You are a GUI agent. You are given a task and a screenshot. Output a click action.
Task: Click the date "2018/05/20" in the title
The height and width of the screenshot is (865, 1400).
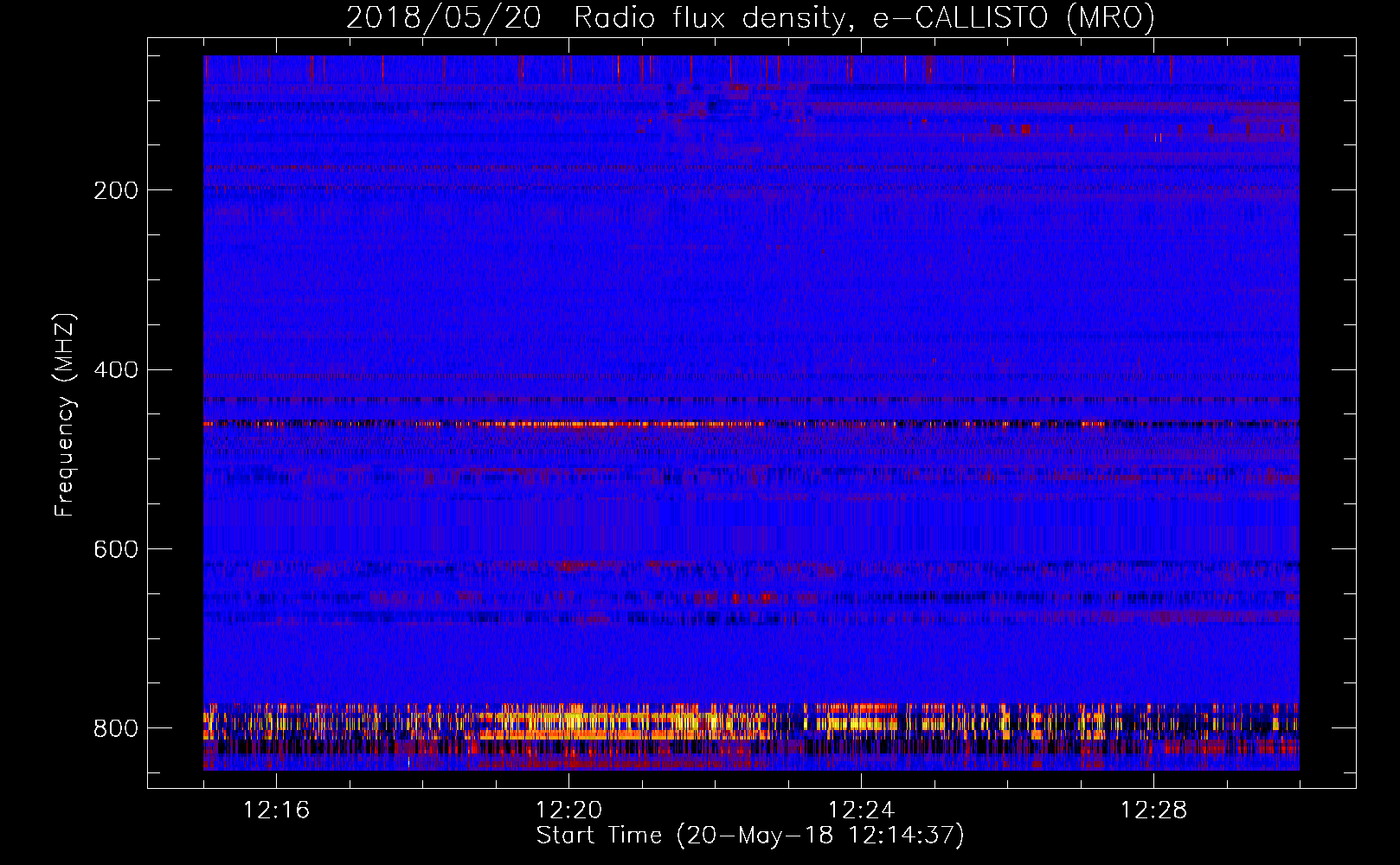point(444,17)
